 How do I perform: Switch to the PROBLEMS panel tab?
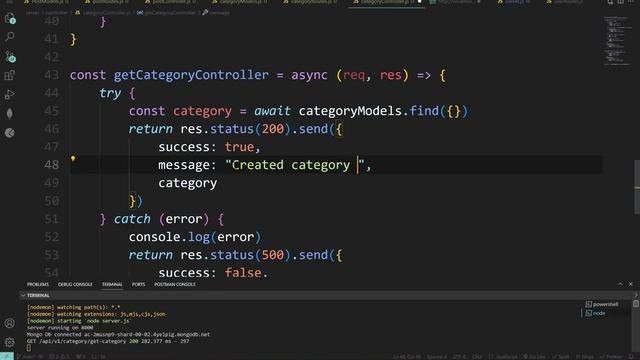pyautogui.click(x=38, y=284)
